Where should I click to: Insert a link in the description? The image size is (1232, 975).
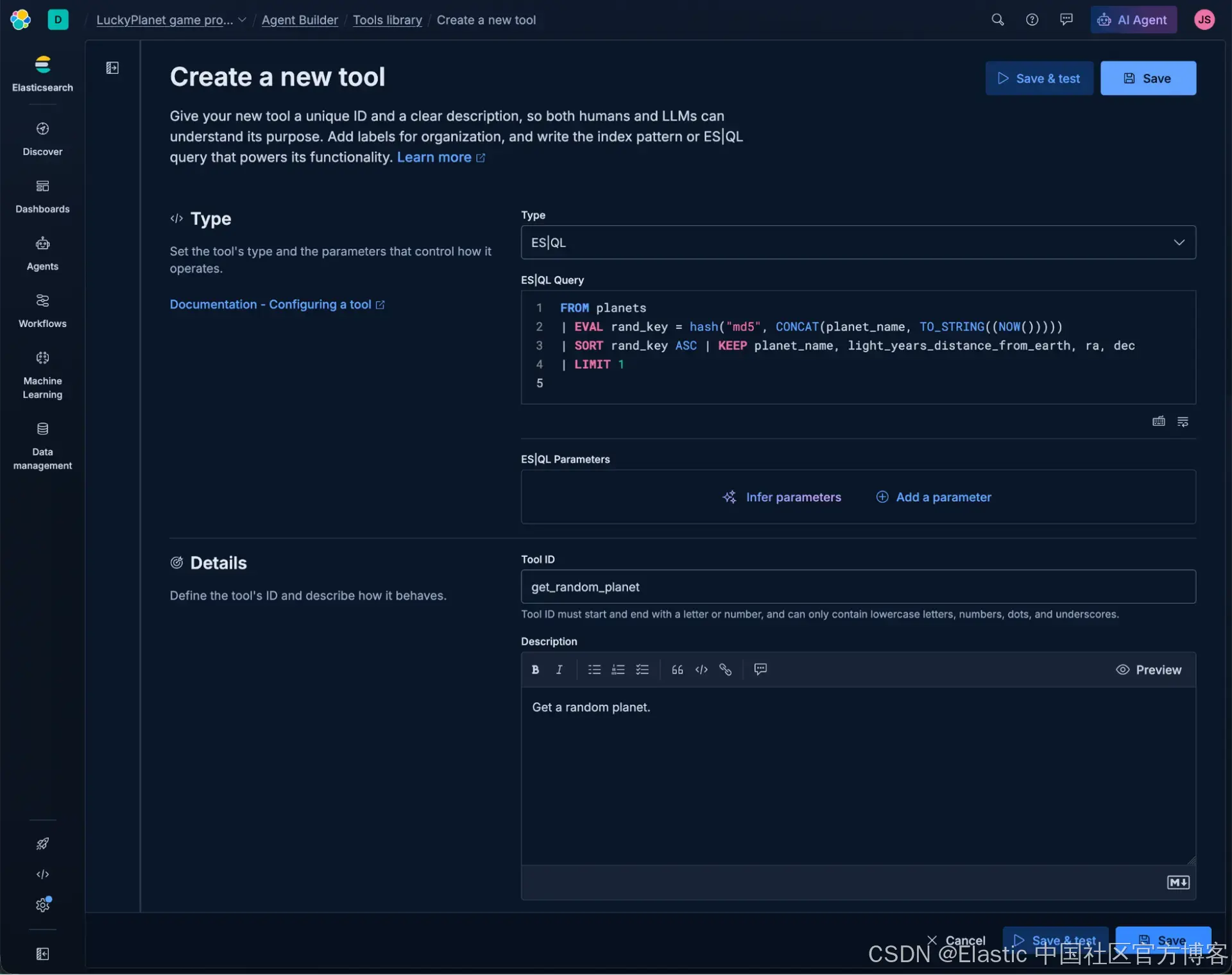pos(726,669)
